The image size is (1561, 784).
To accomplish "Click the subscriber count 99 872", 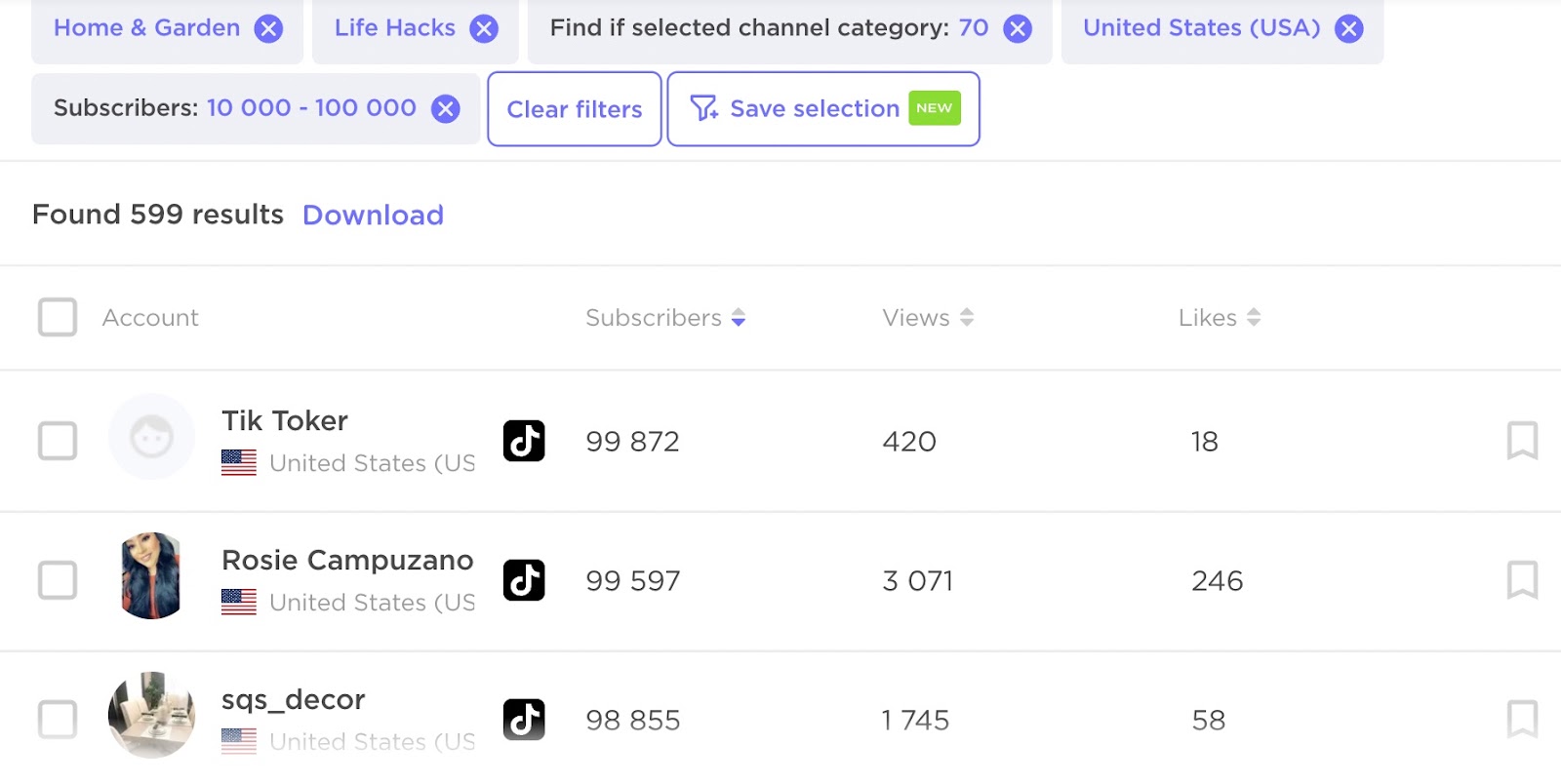I will 632,442.
